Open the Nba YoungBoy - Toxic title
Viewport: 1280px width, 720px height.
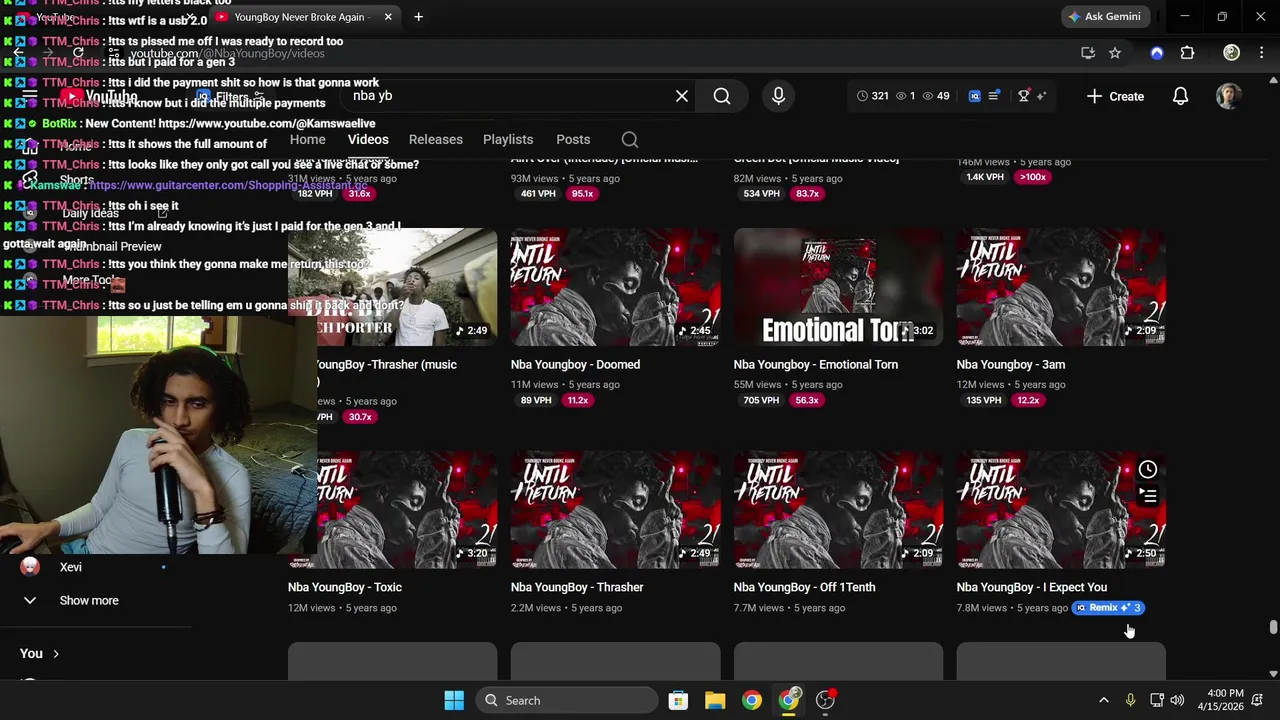345,588
